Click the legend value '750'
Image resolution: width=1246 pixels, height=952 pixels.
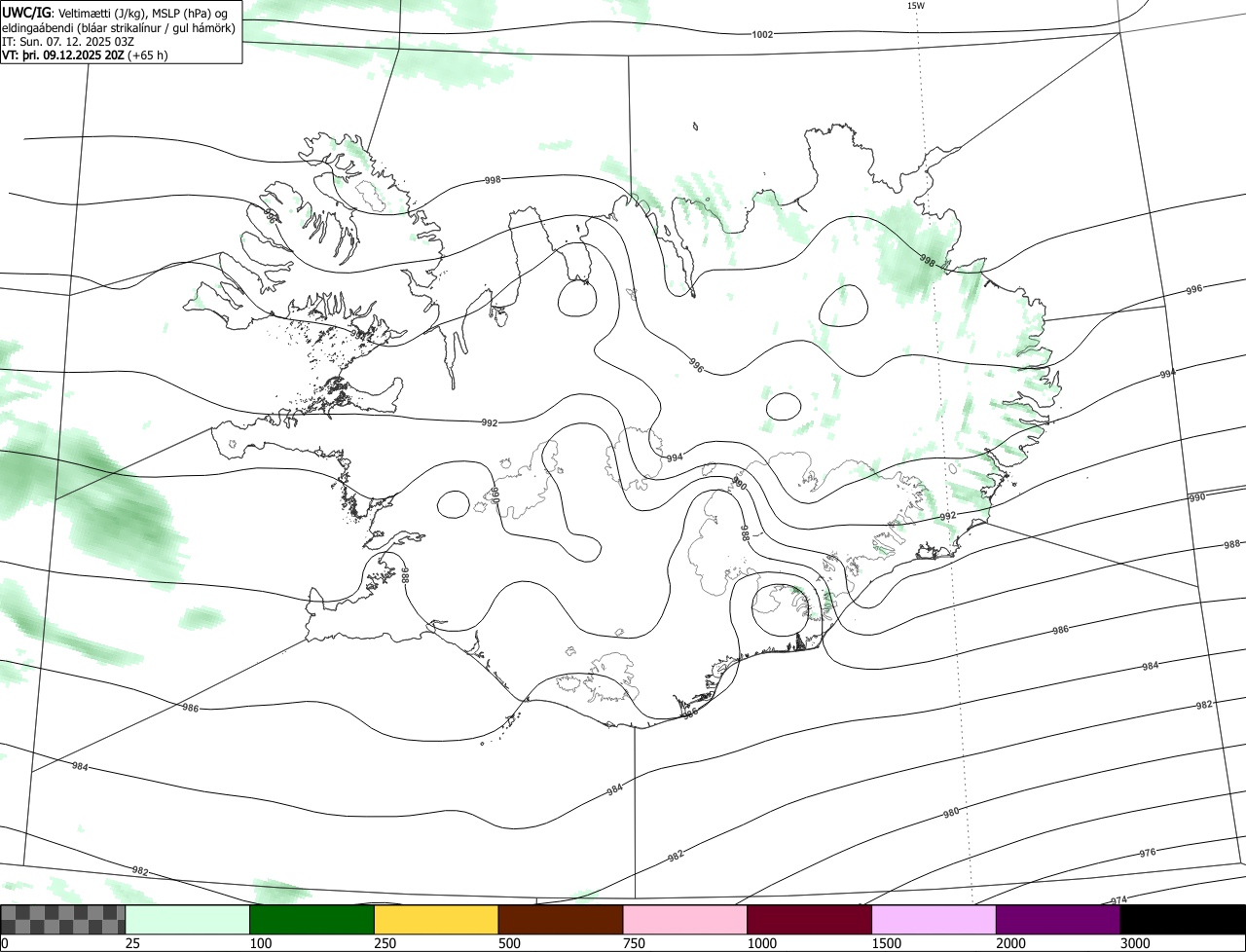click(x=634, y=943)
